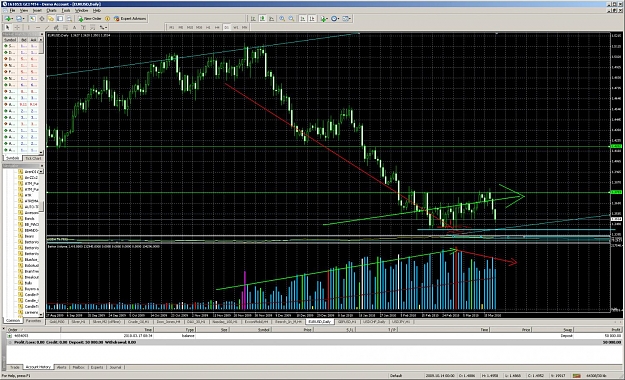Select the Bears indicator in Navigator
Viewport: 625px width, 380px height.
(29, 236)
